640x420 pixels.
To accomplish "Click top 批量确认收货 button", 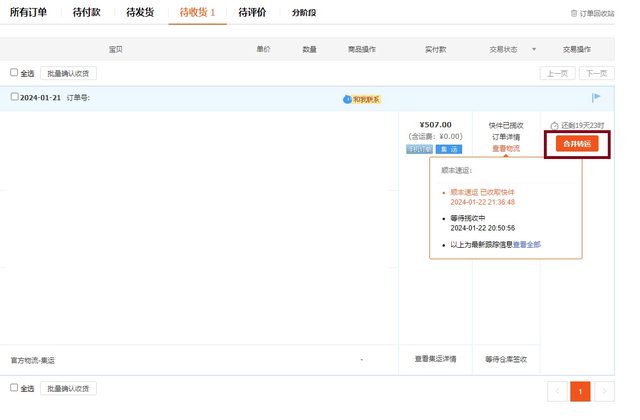I will click(69, 73).
